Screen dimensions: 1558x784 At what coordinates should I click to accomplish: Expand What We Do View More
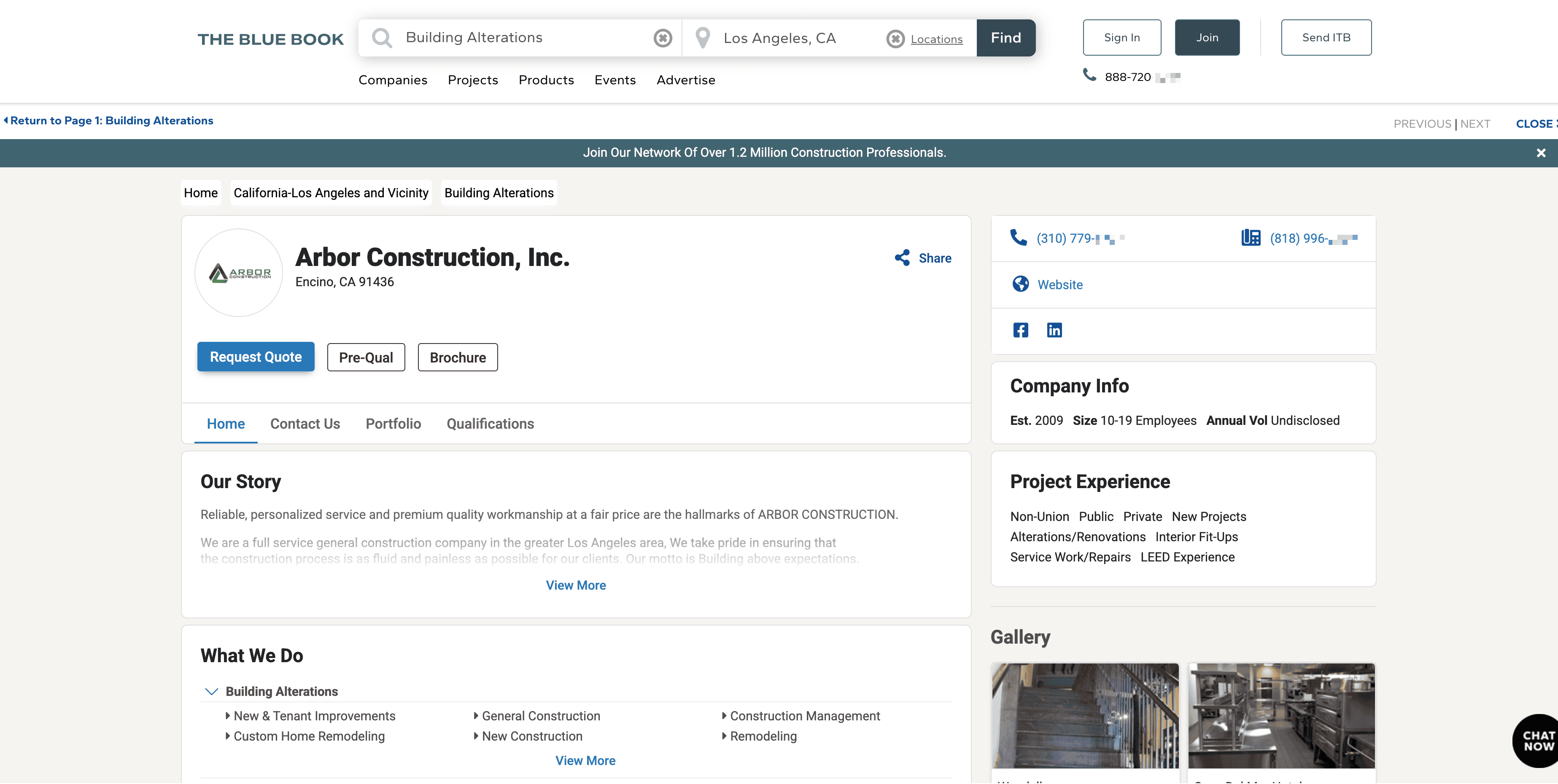[585, 760]
